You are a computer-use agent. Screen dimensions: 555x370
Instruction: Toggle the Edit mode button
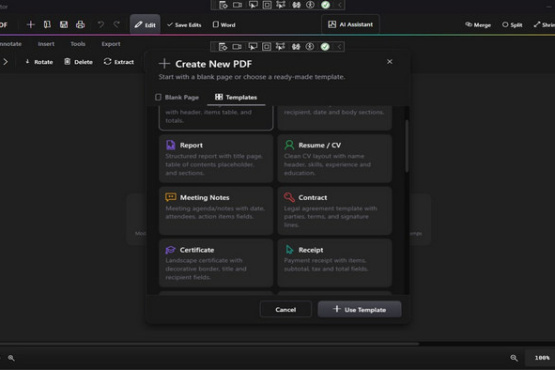(145, 24)
